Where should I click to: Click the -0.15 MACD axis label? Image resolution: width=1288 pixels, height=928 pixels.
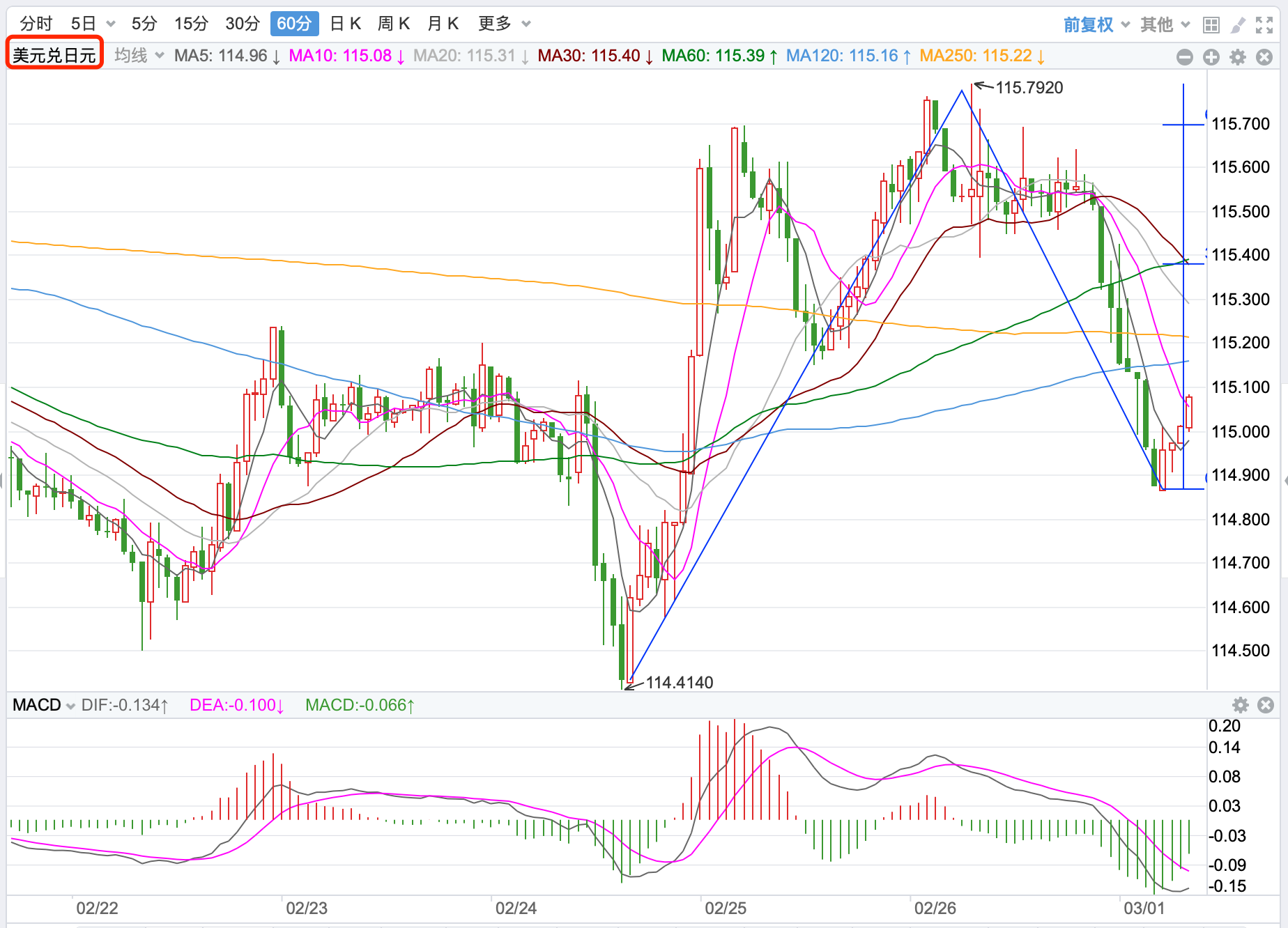click(1227, 886)
